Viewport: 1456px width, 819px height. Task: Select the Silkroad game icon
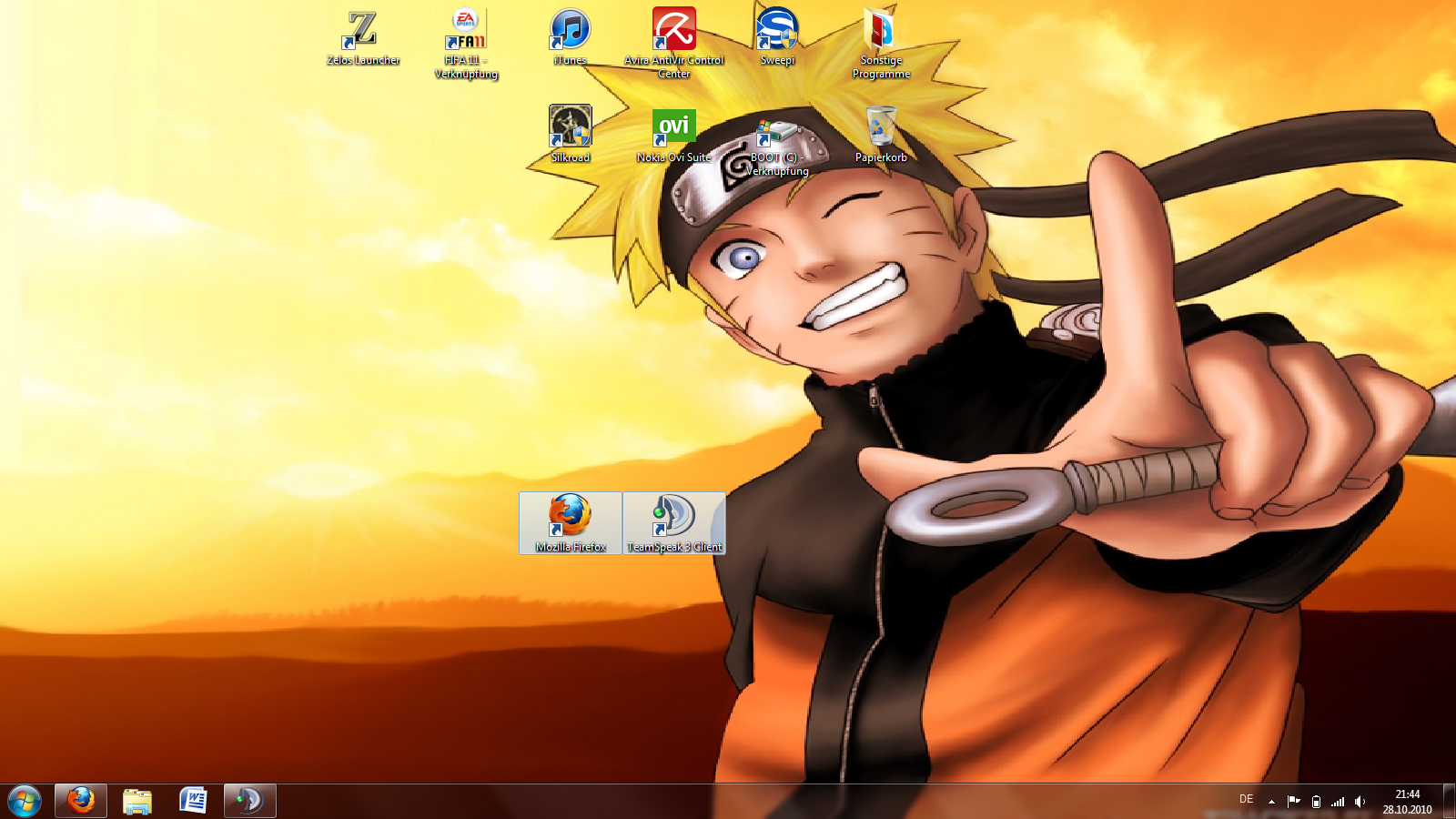(x=571, y=127)
